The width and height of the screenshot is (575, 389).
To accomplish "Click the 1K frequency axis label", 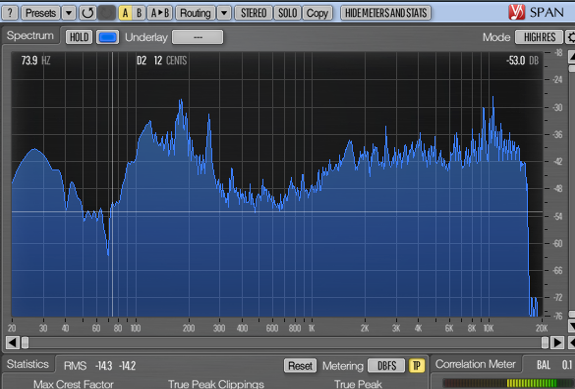I will [312, 328].
